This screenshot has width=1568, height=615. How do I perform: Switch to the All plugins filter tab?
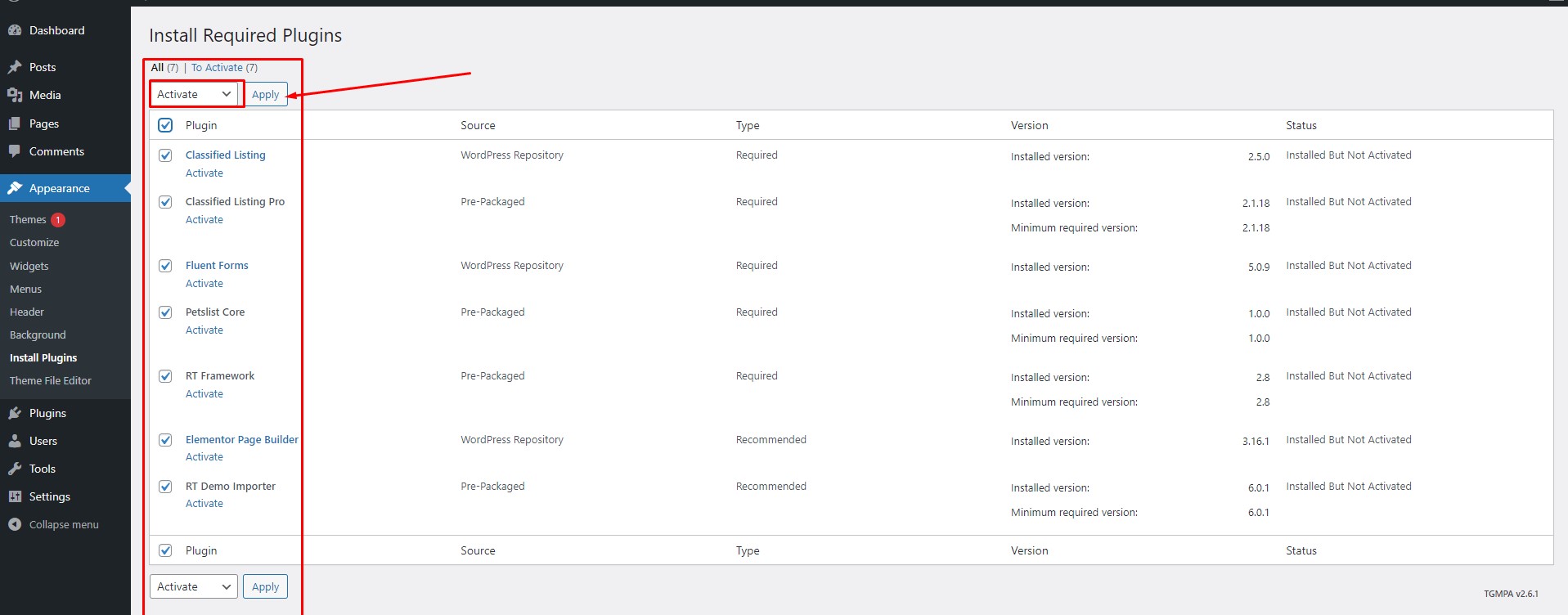157,68
